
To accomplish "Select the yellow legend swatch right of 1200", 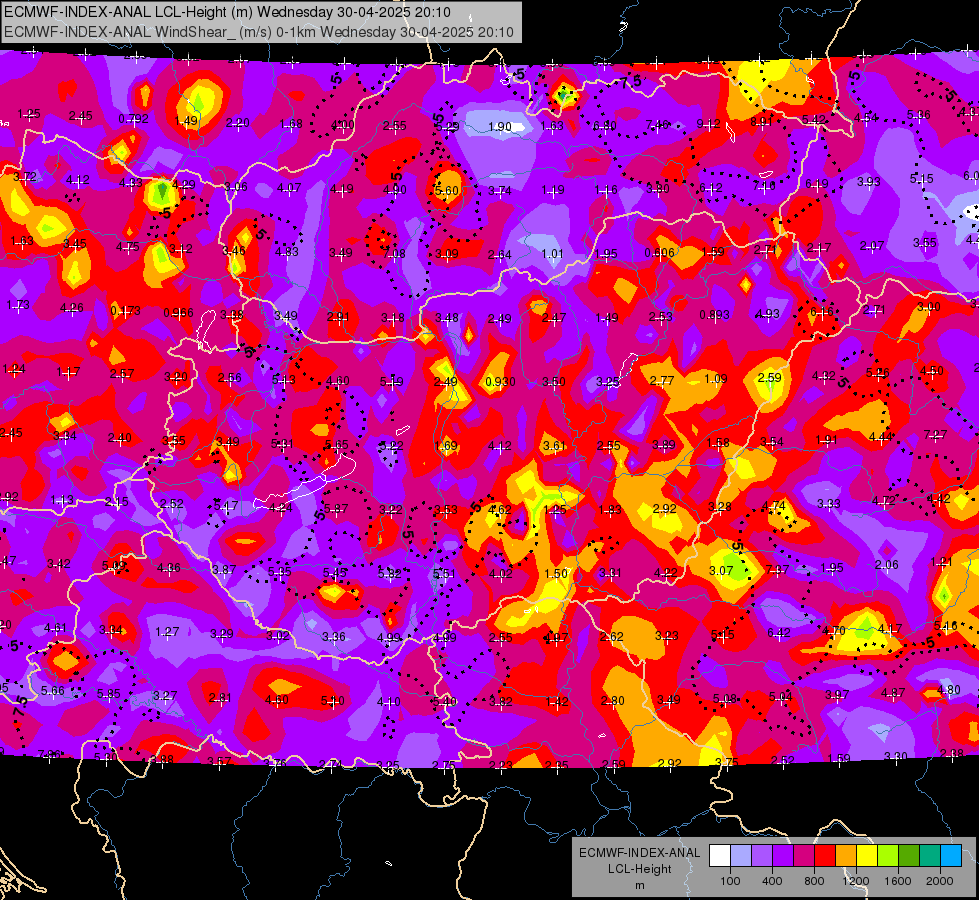I will tap(867, 856).
